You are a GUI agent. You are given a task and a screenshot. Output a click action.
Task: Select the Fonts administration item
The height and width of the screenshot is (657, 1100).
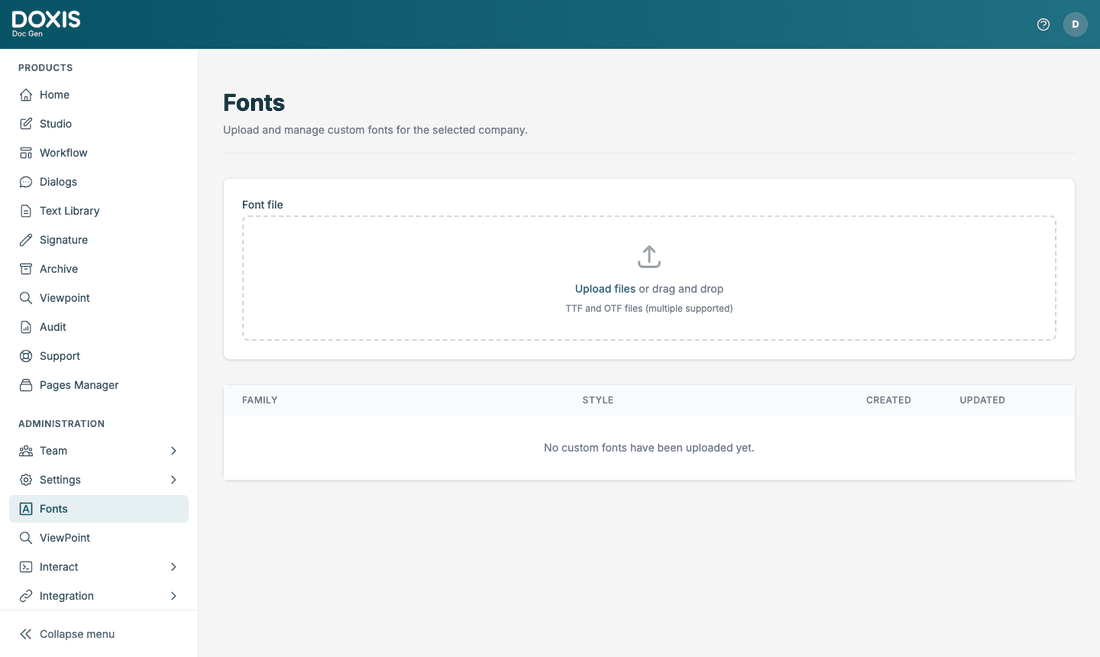pos(99,509)
